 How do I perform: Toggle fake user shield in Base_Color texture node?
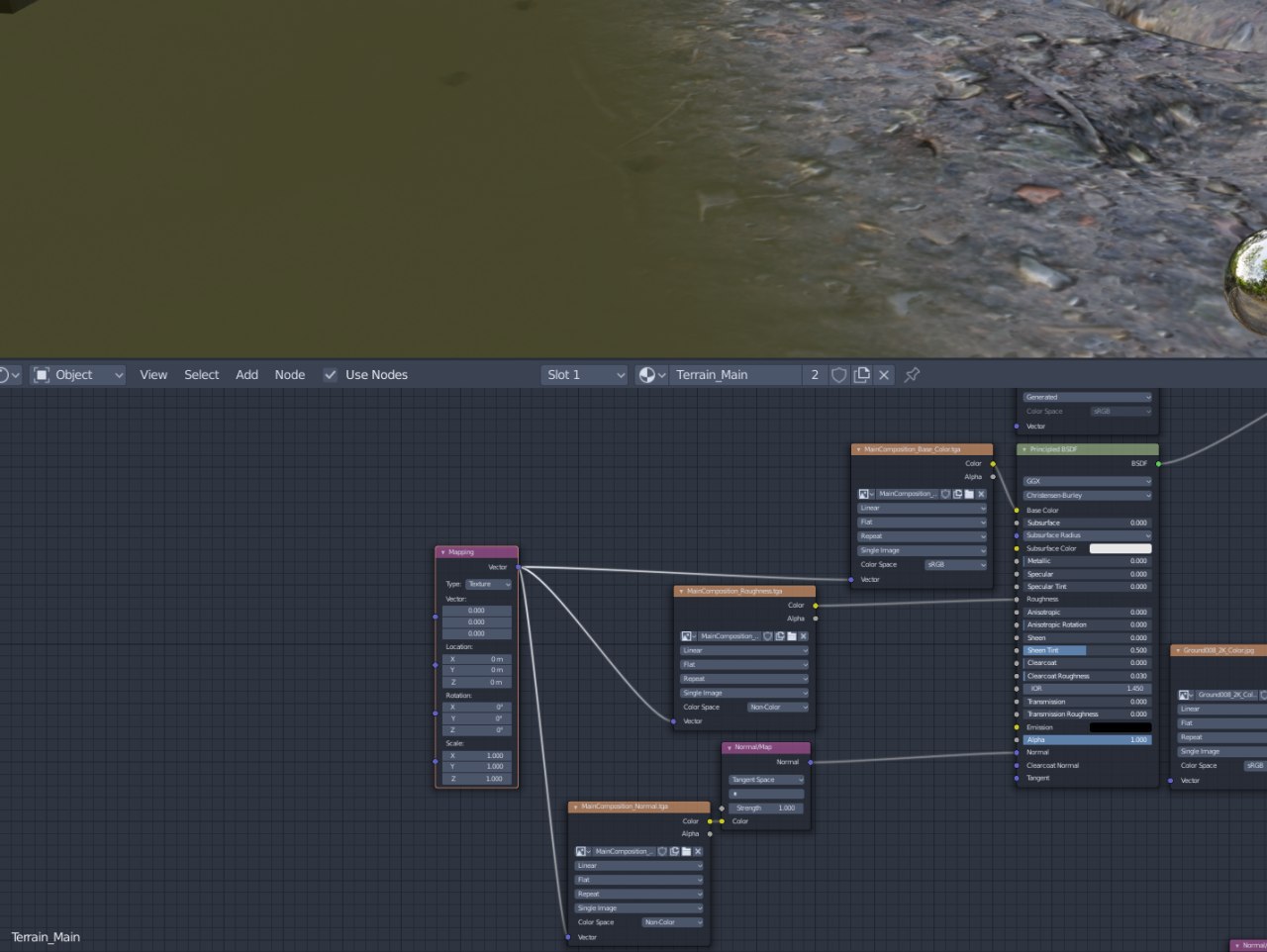(945, 494)
